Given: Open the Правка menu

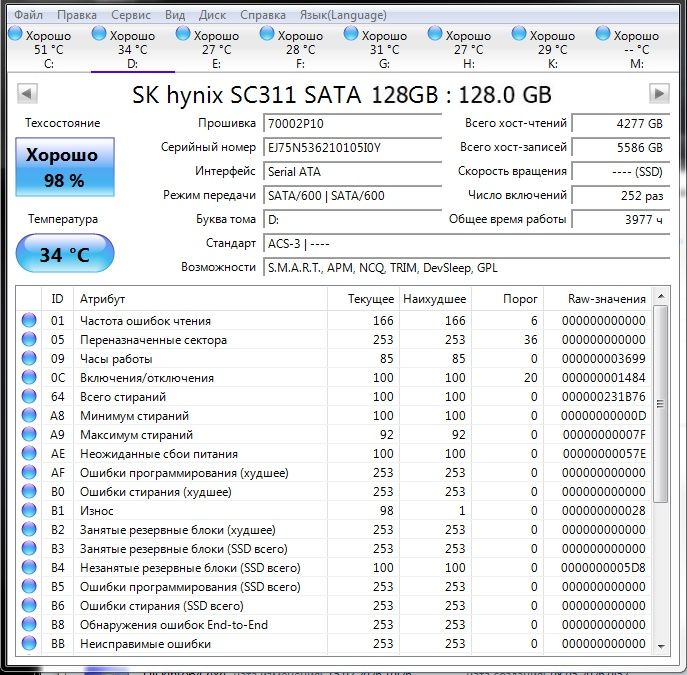Looking at the screenshot, I should tap(77, 15).
